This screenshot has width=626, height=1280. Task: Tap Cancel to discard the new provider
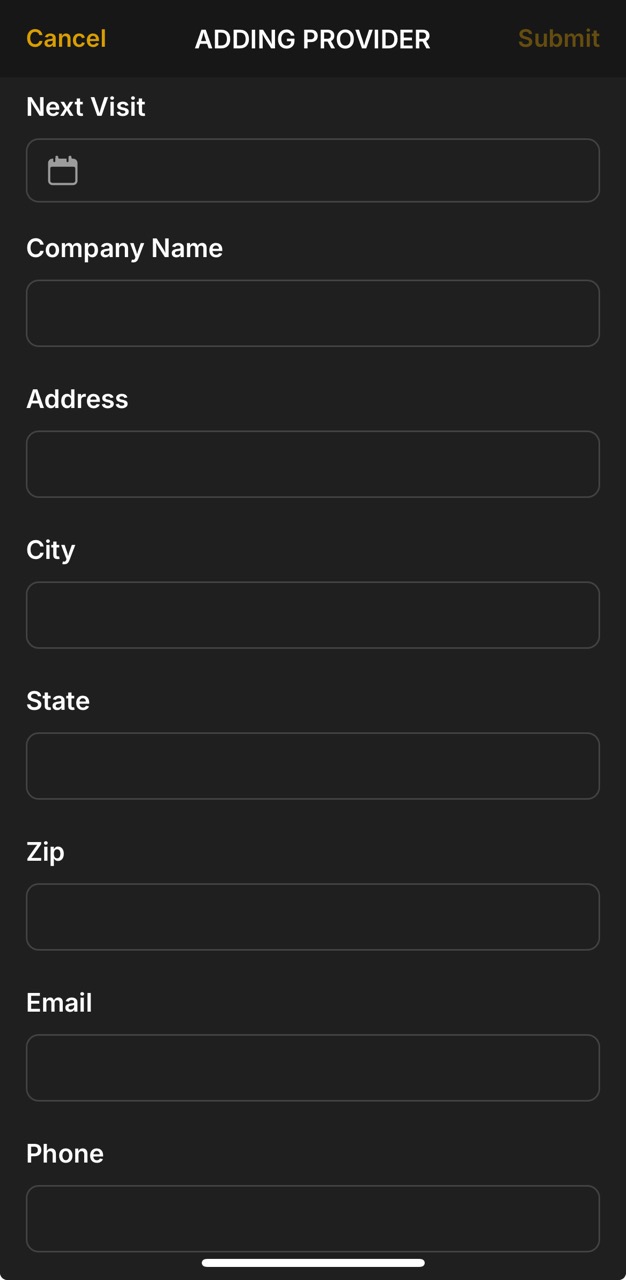point(65,38)
